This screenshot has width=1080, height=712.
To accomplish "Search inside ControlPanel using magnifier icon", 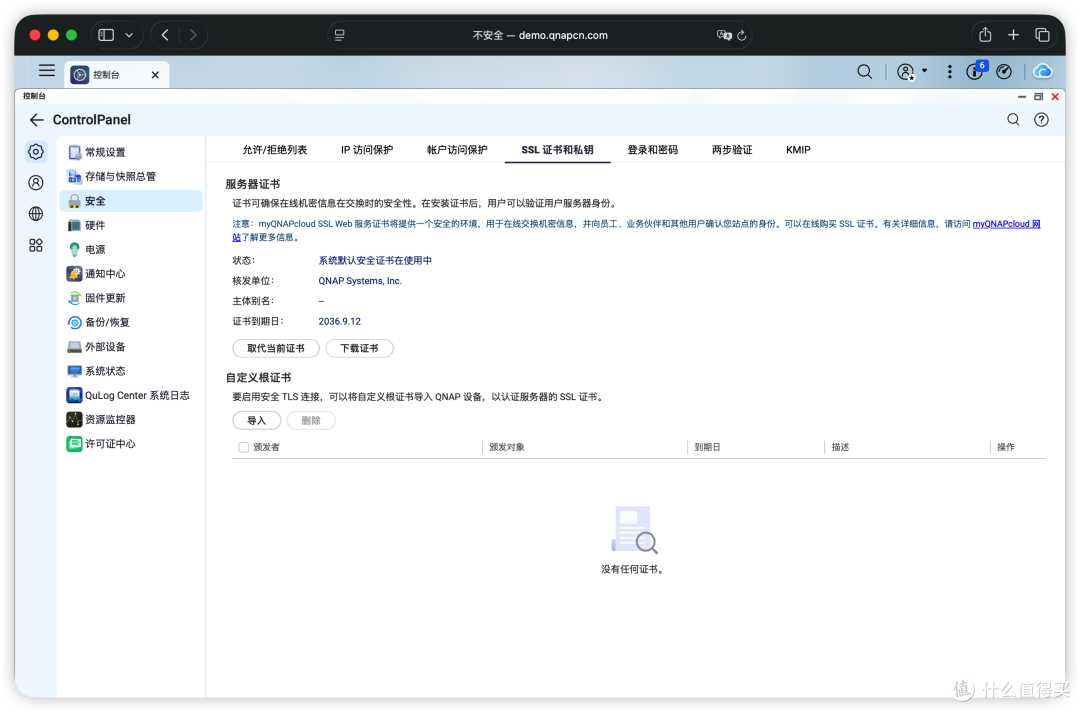I will pyautogui.click(x=1013, y=120).
